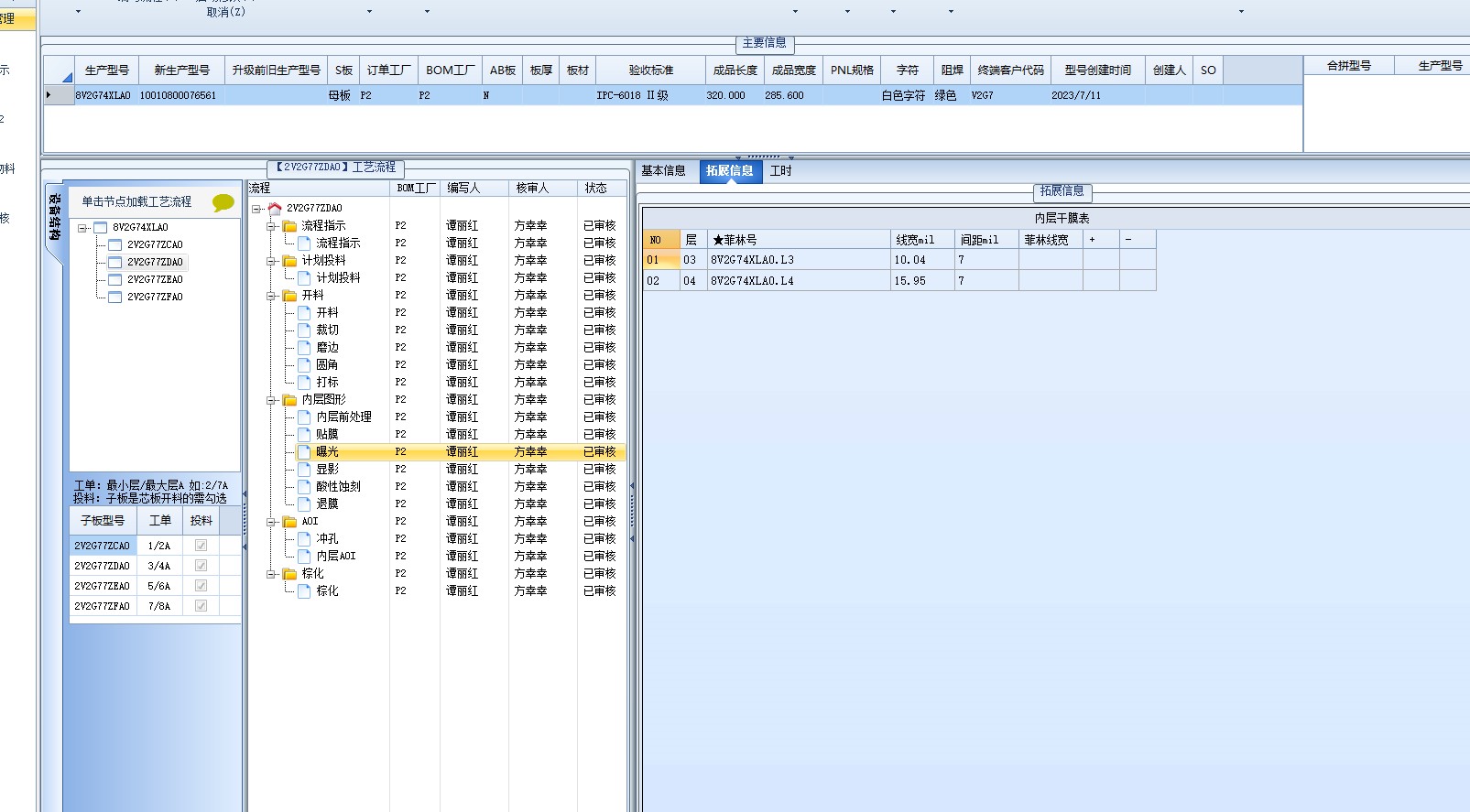Select film cell 8V2G74XLA0.L3
Image resolution: width=1470 pixels, height=812 pixels.
(799, 260)
